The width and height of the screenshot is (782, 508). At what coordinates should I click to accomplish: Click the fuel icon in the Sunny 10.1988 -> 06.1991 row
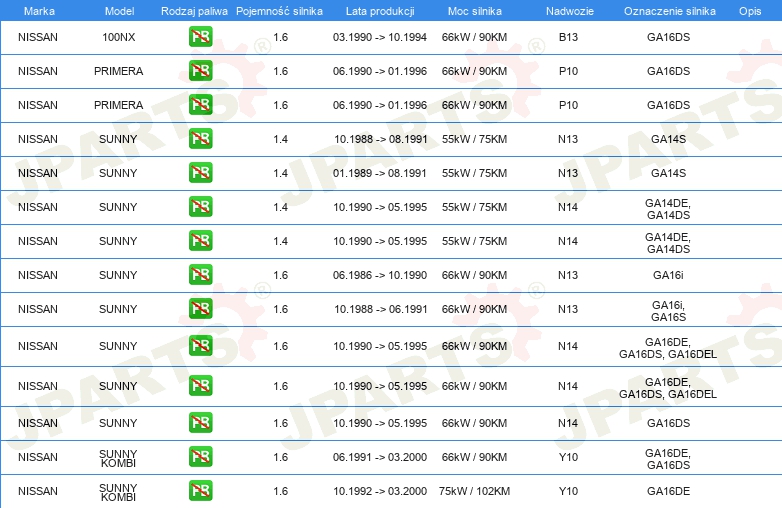pyautogui.click(x=200, y=309)
